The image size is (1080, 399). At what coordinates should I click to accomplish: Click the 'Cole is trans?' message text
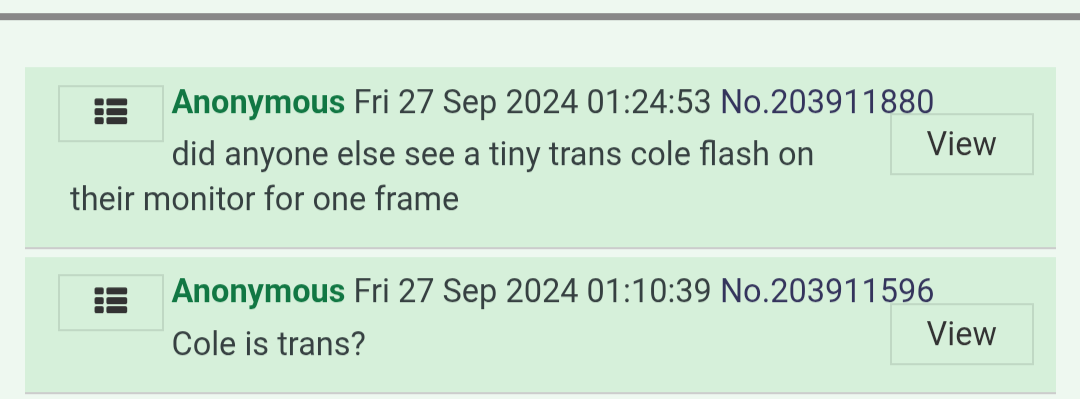pos(268,343)
